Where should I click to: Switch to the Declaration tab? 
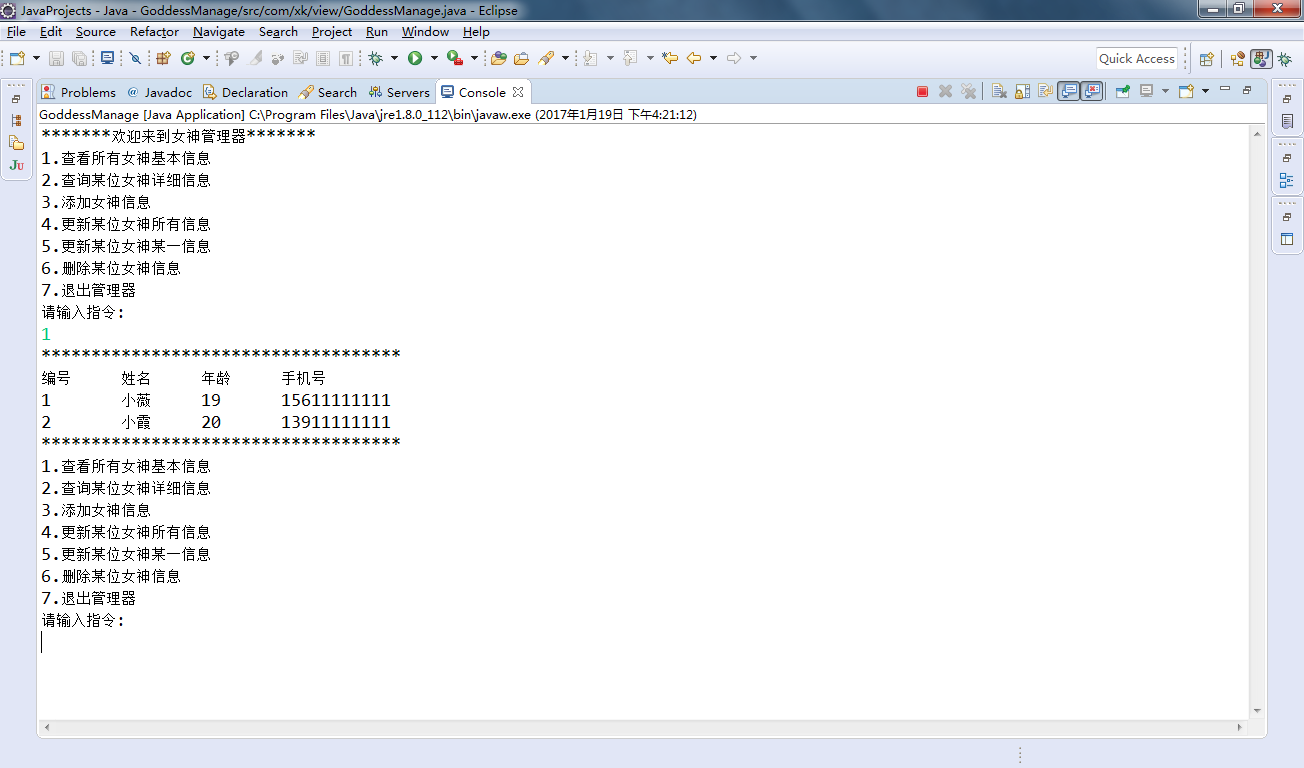(x=245, y=92)
